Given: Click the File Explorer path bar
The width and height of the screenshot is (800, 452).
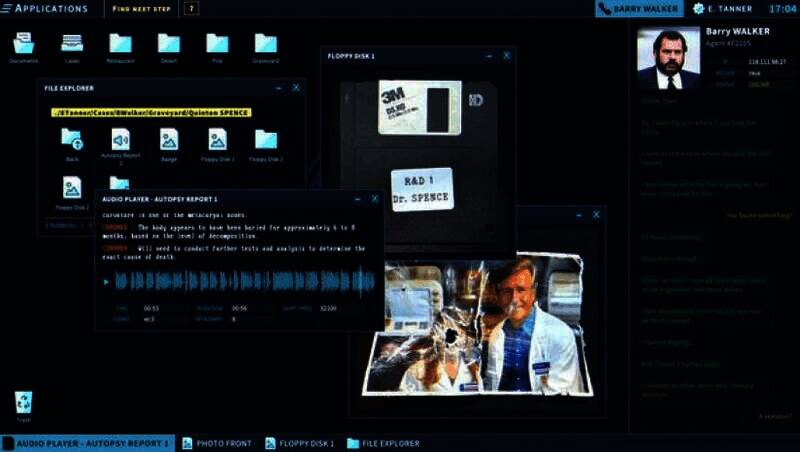Looking at the screenshot, I should 150,112.
